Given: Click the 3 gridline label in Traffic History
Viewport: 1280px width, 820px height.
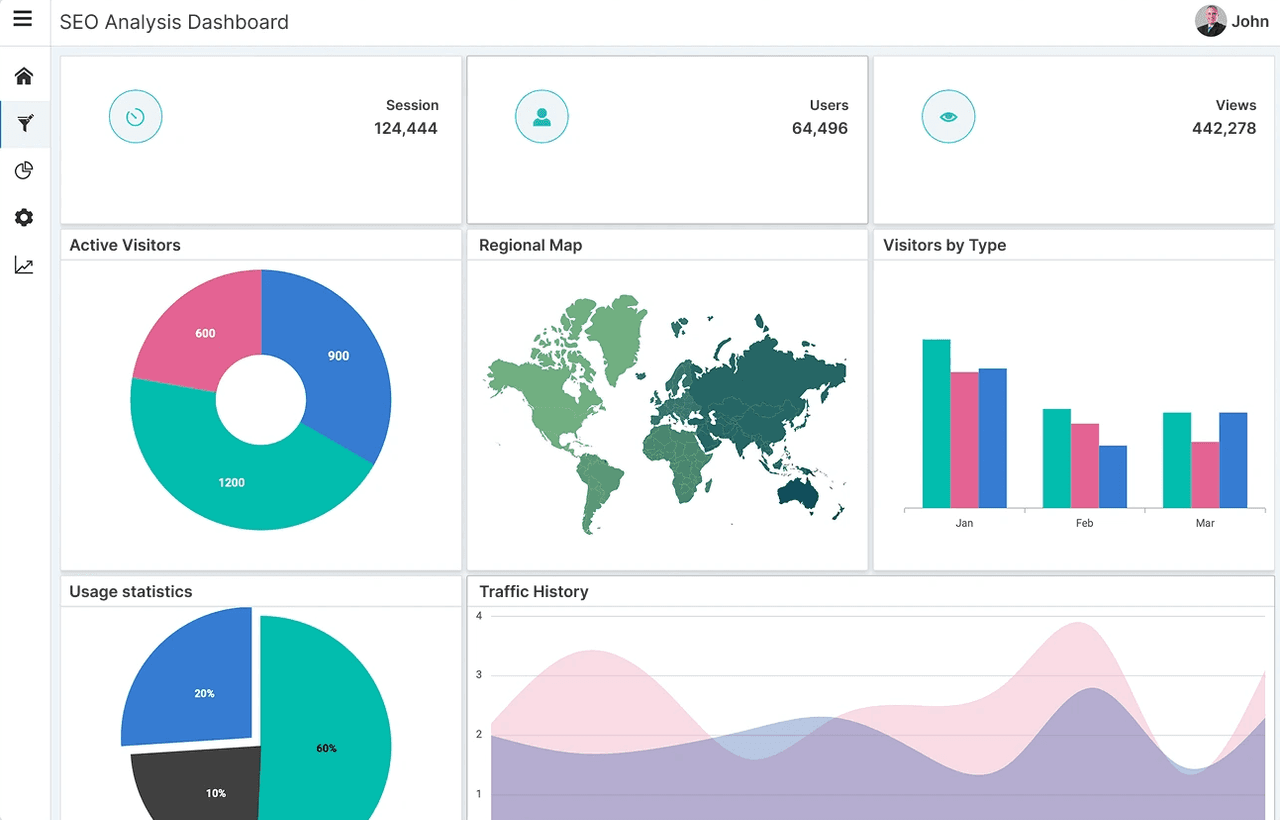Looking at the screenshot, I should pos(479,675).
